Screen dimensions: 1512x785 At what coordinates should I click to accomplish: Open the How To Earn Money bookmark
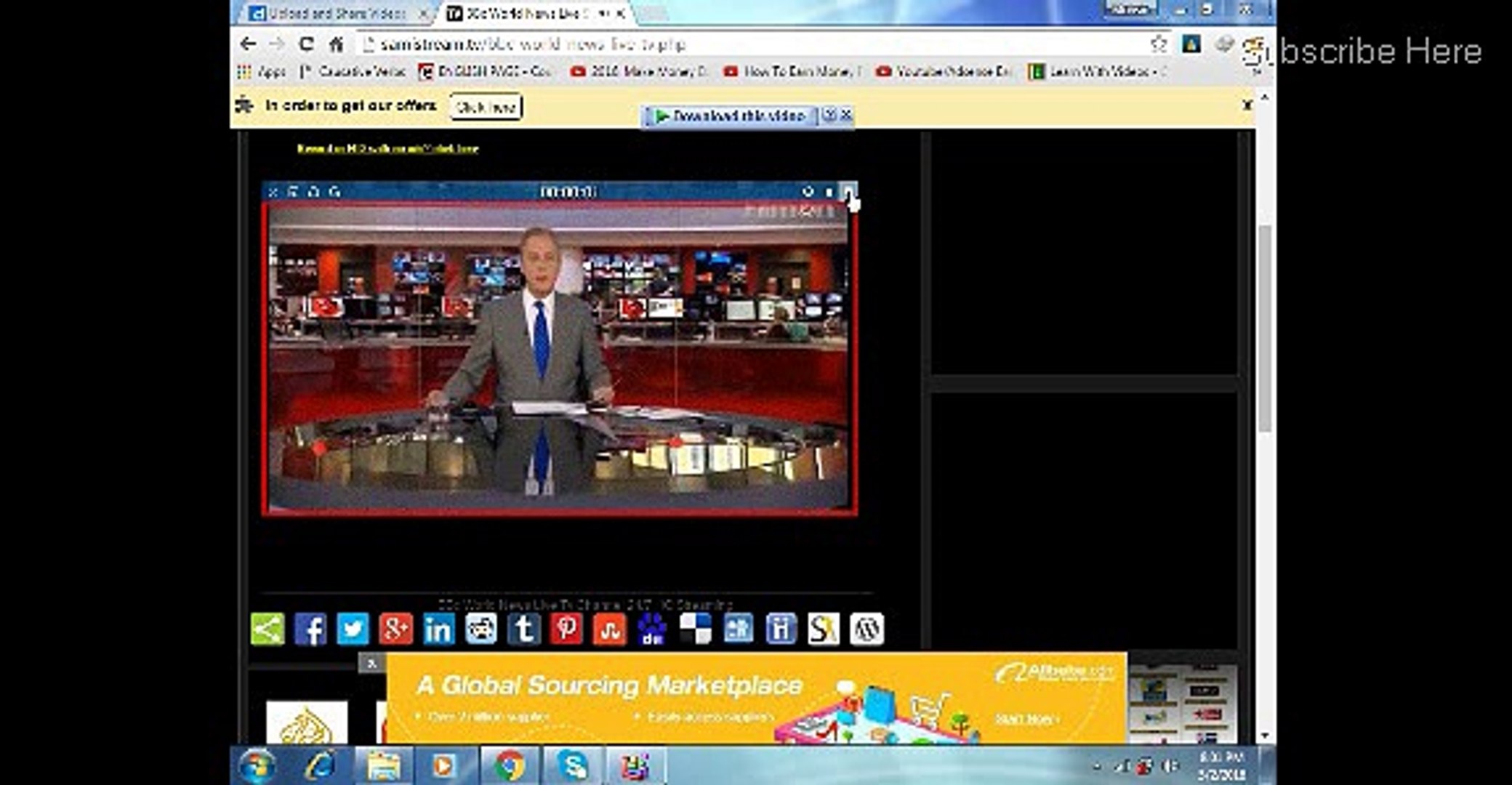pyautogui.click(x=792, y=71)
